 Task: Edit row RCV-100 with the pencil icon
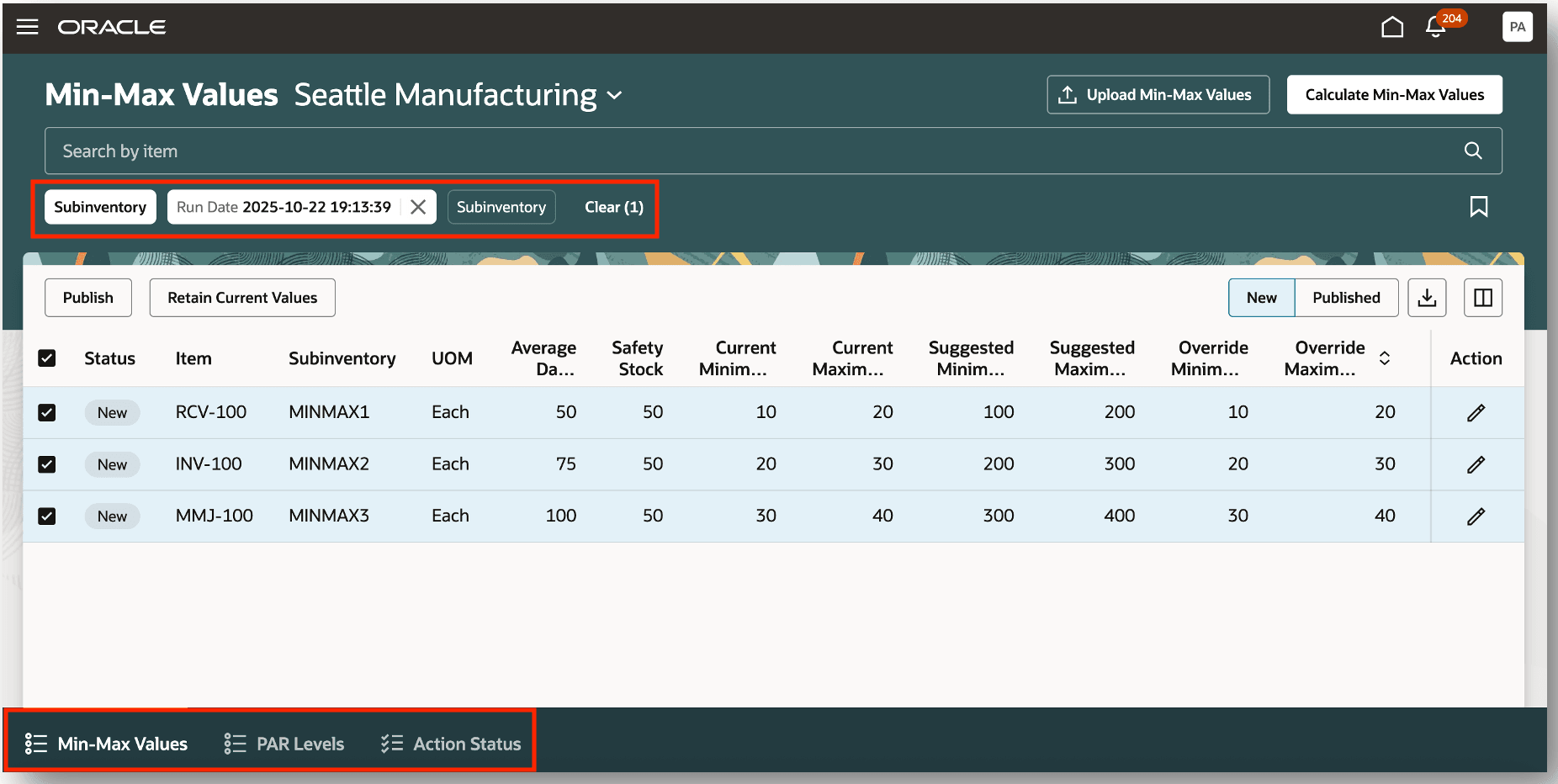(x=1477, y=412)
